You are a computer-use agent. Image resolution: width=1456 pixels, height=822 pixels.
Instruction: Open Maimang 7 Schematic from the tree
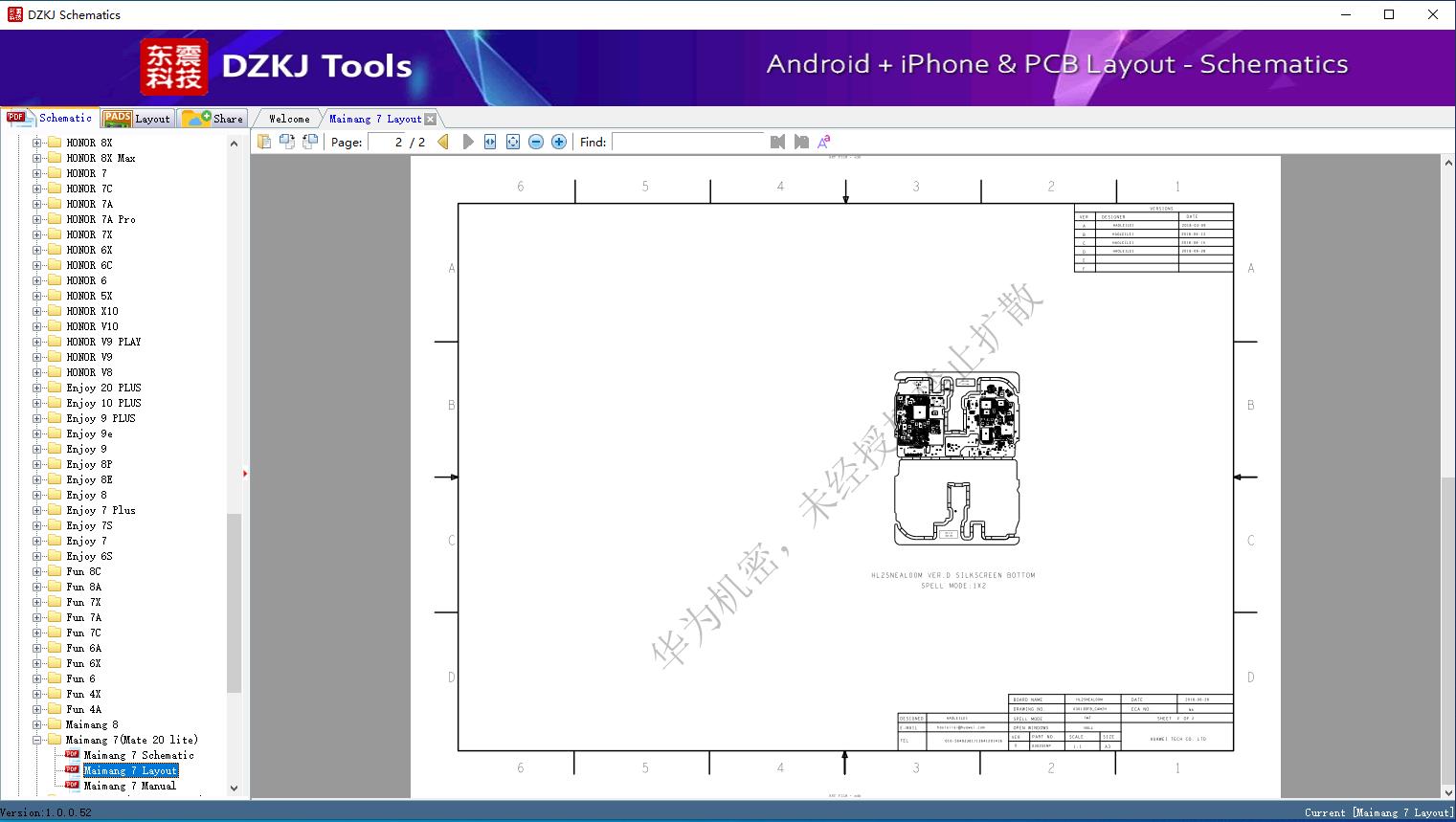139,755
